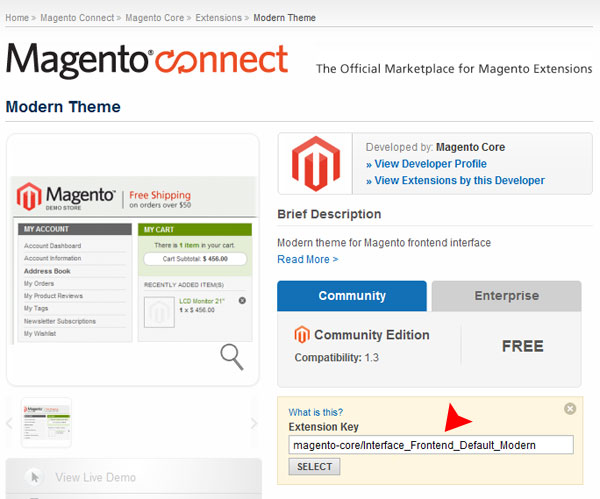Click the Community Edition heading text
The height and width of the screenshot is (499, 600).
click(x=372, y=335)
